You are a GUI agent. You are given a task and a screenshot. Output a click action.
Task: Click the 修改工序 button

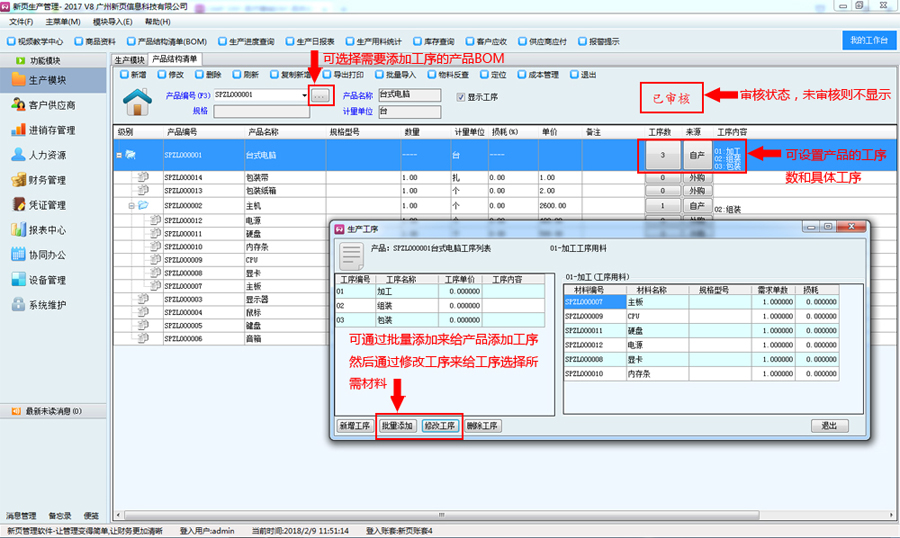pyautogui.click(x=440, y=426)
